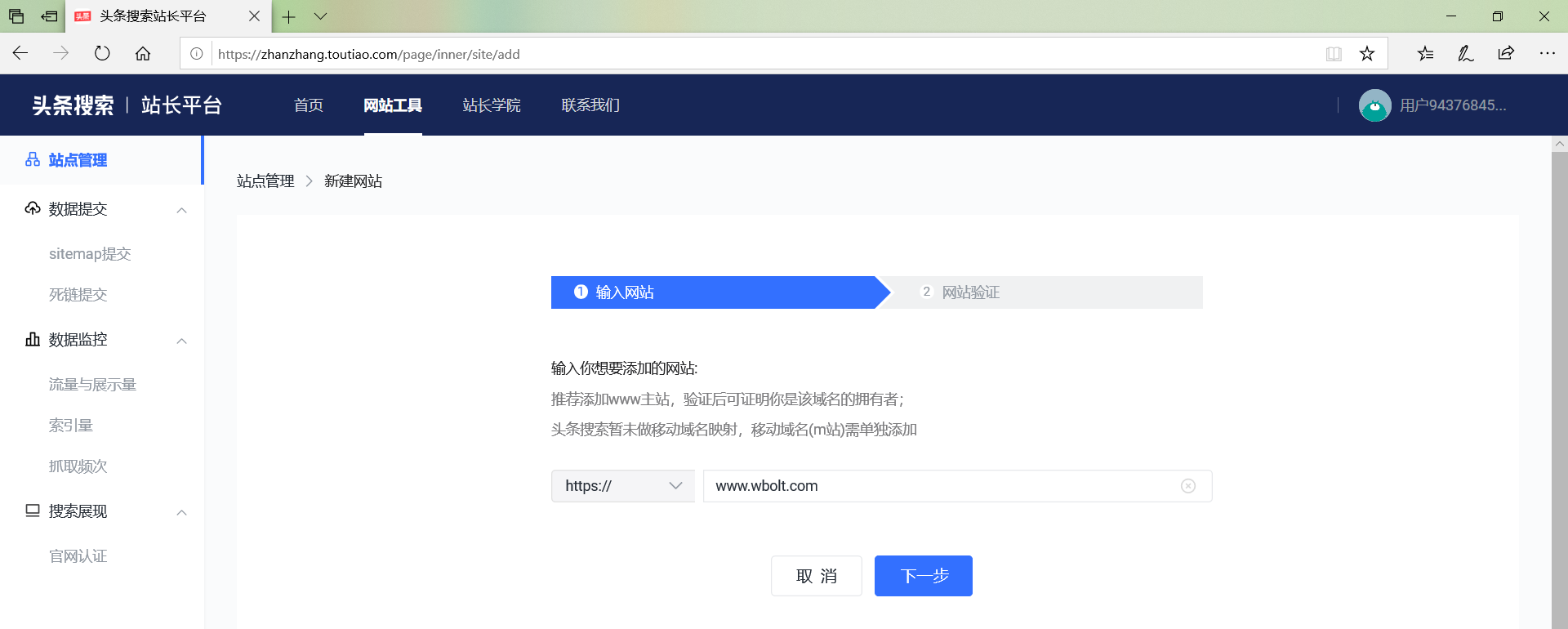Image resolution: width=1568 pixels, height=629 pixels.
Task: Click the browser refresh icon
Action: click(102, 54)
